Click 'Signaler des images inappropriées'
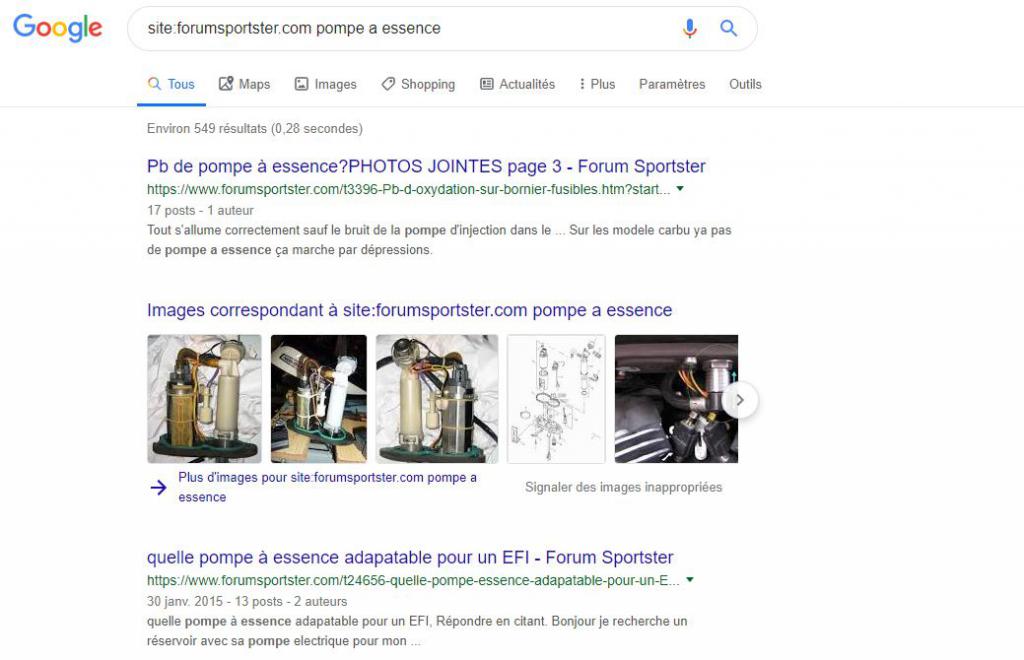 [624, 487]
